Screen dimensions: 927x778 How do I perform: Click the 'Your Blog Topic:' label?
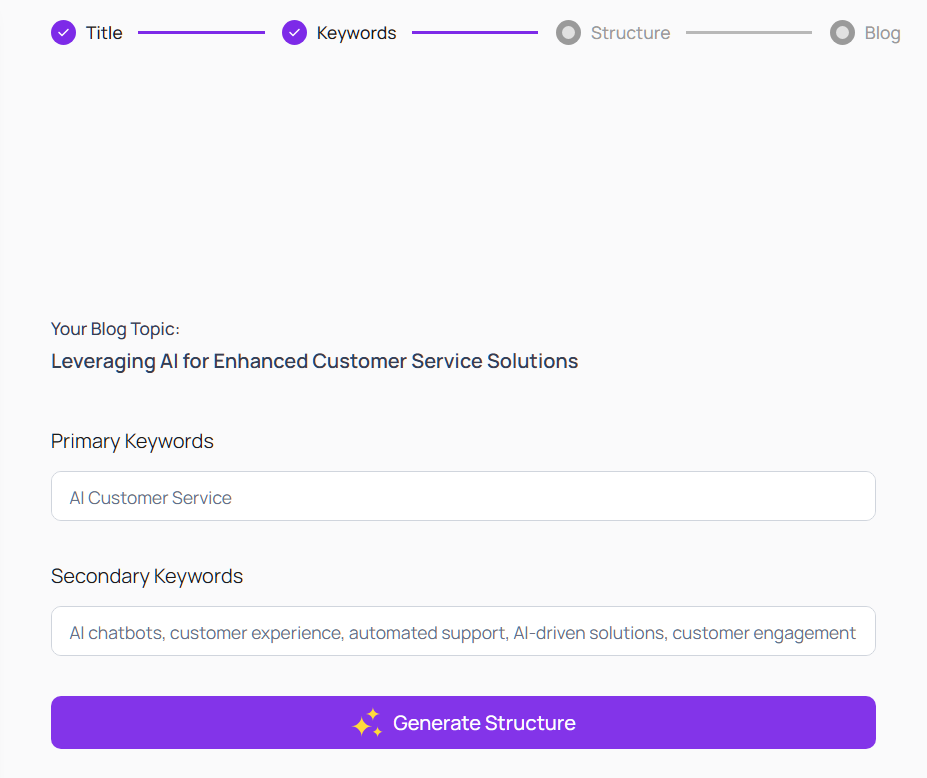[x=115, y=329]
